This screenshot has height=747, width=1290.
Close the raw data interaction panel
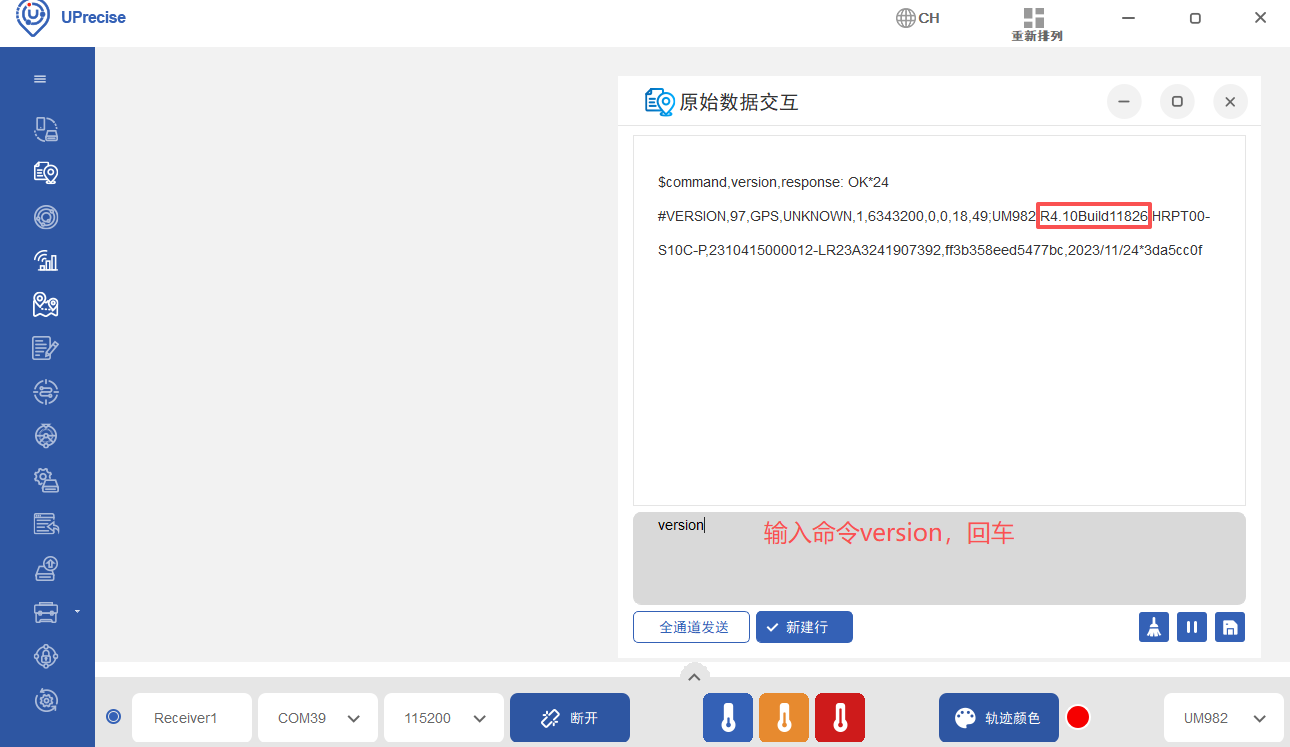(1230, 101)
